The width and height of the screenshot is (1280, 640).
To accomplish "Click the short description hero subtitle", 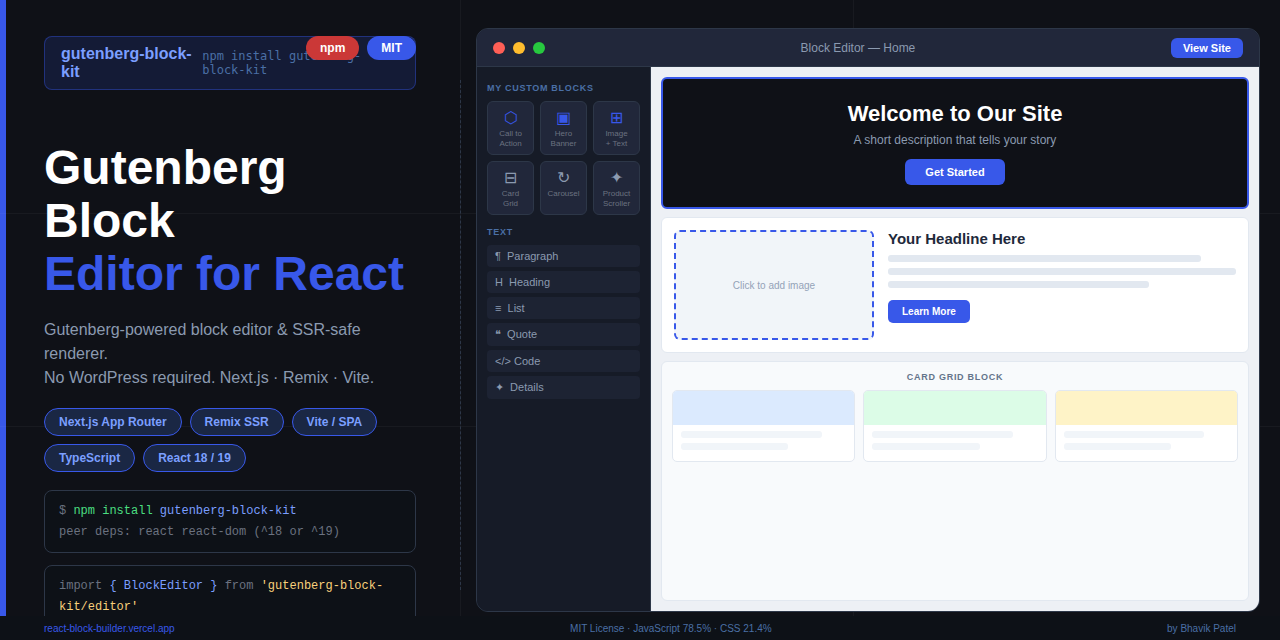I will [x=955, y=140].
